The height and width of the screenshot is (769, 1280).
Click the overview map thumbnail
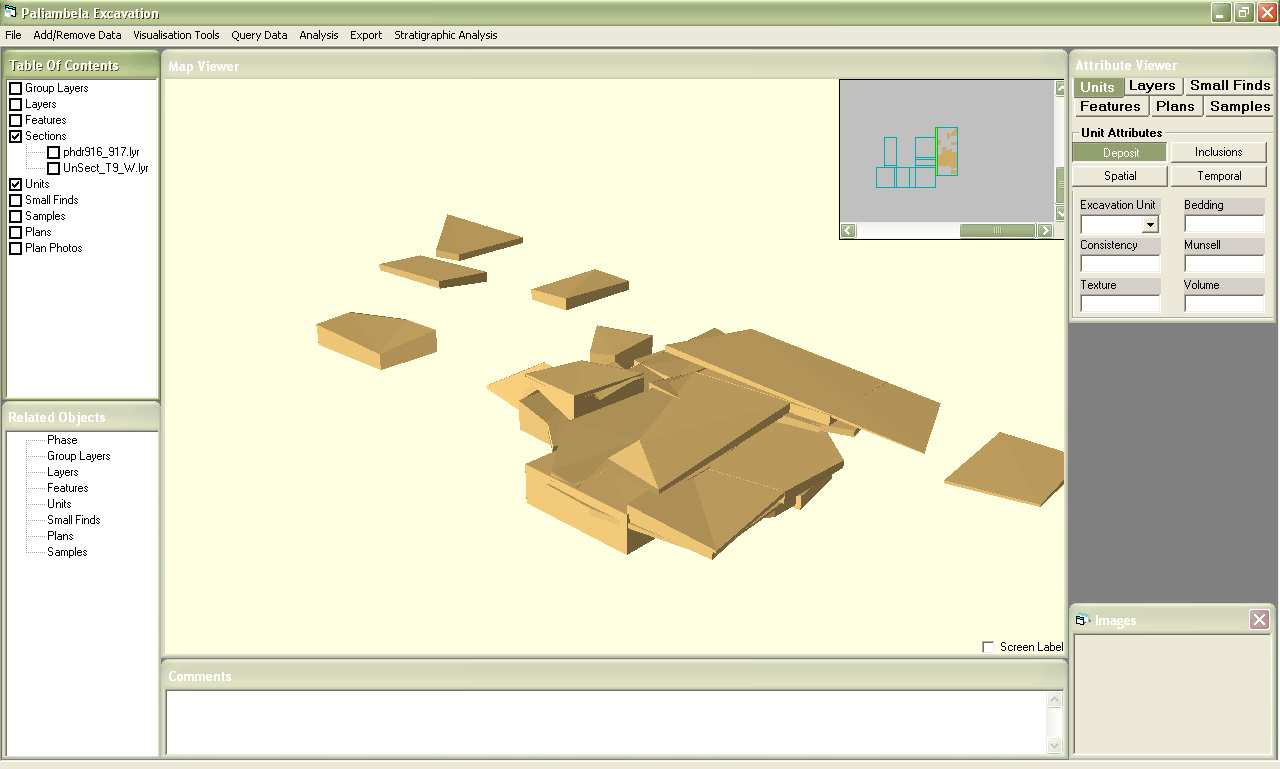(x=946, y=151)
